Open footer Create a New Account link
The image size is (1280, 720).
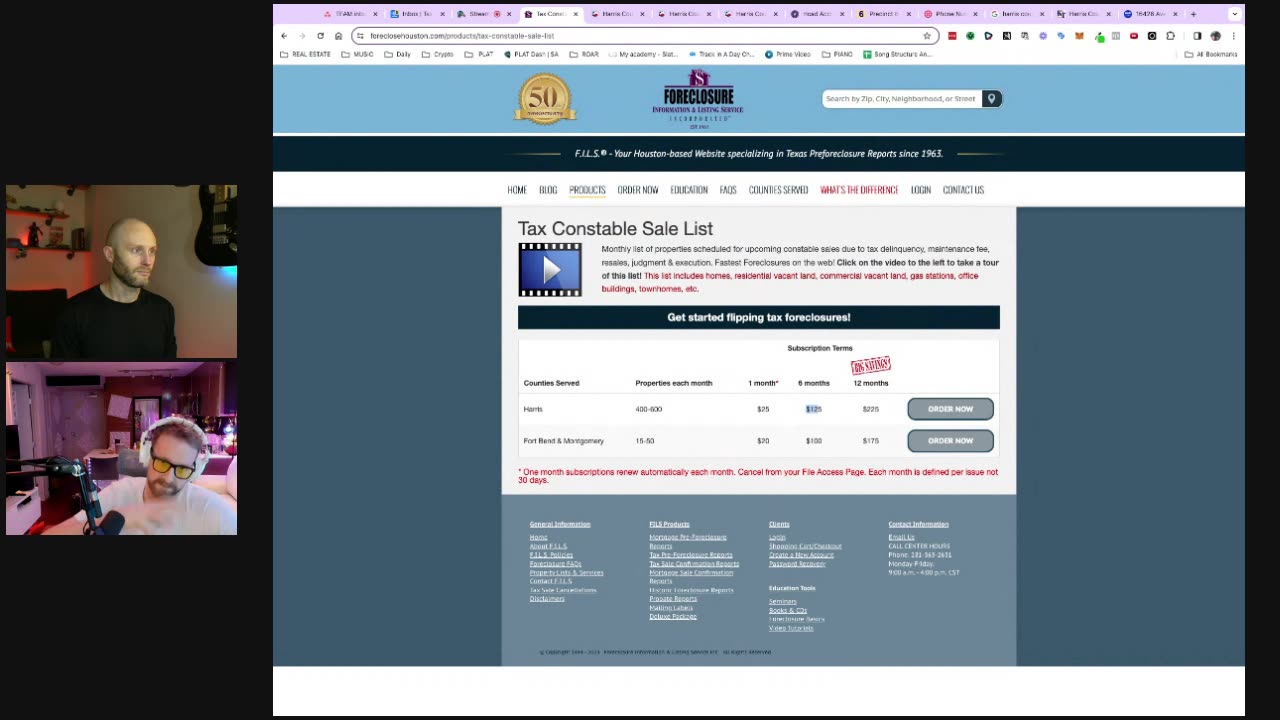(x=801, y=555)
